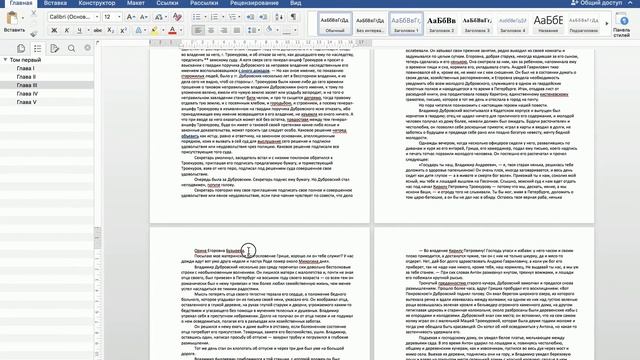Click the Paste (Вставить) clipboard icon
The height and width of the screenshot is (360, 640).
pos(12,18)
